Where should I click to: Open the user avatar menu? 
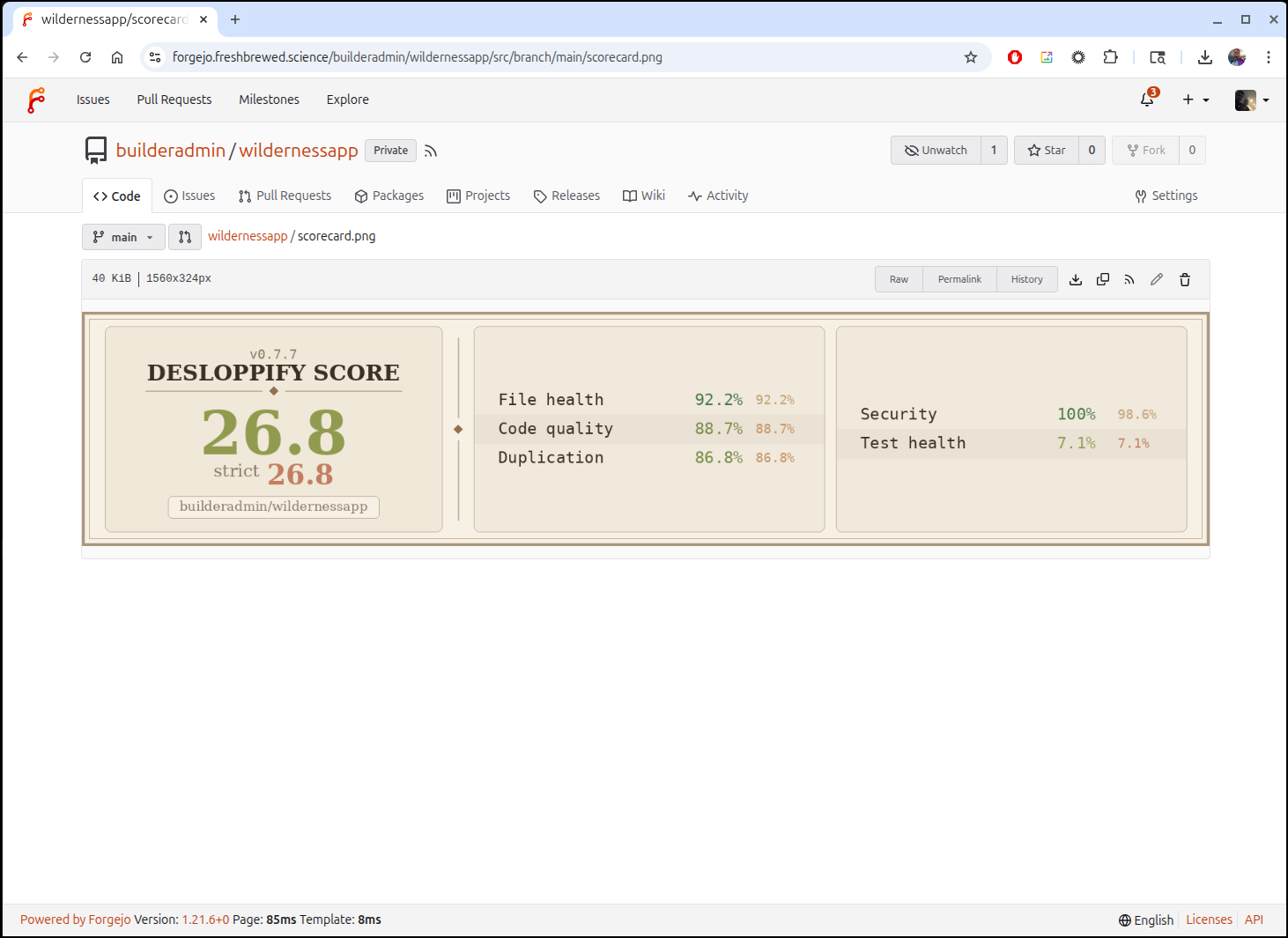pyautogui.click(x=1252, y=100)
